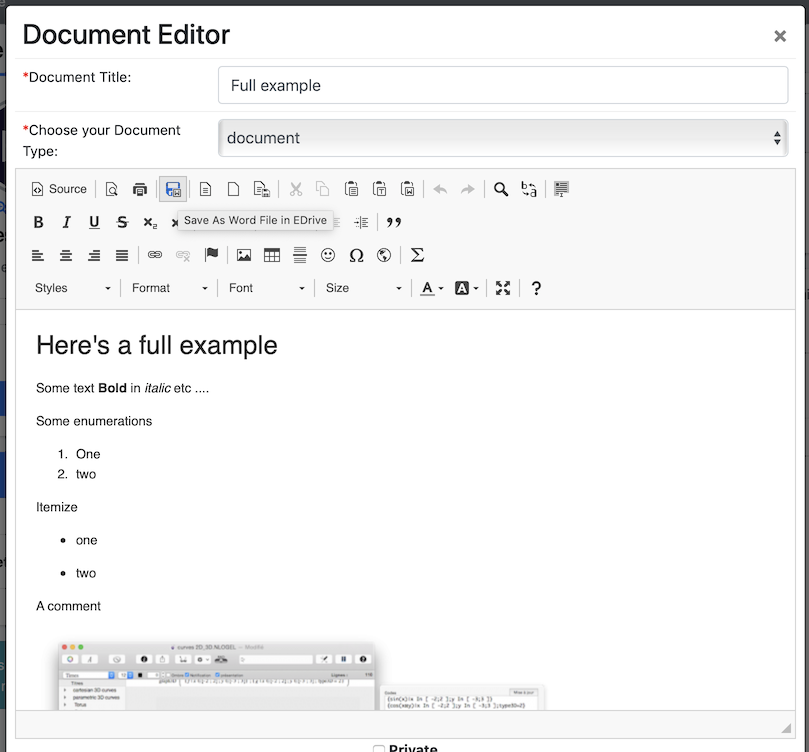This screenshot has width=809, height=752.
Task: Open the Format dropdown
Action: (x=169, y=288)
